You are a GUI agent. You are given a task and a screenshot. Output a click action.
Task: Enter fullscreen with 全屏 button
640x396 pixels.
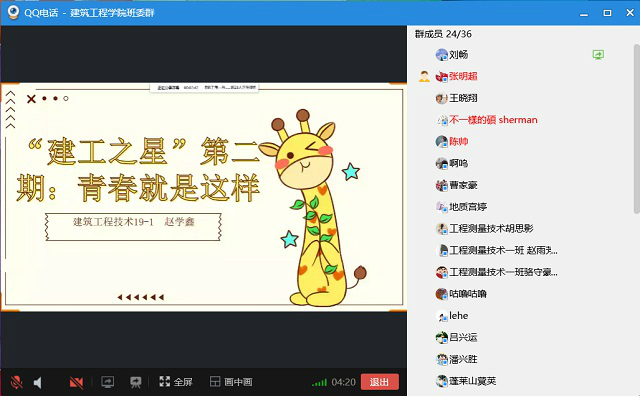[x=176, y=382]
